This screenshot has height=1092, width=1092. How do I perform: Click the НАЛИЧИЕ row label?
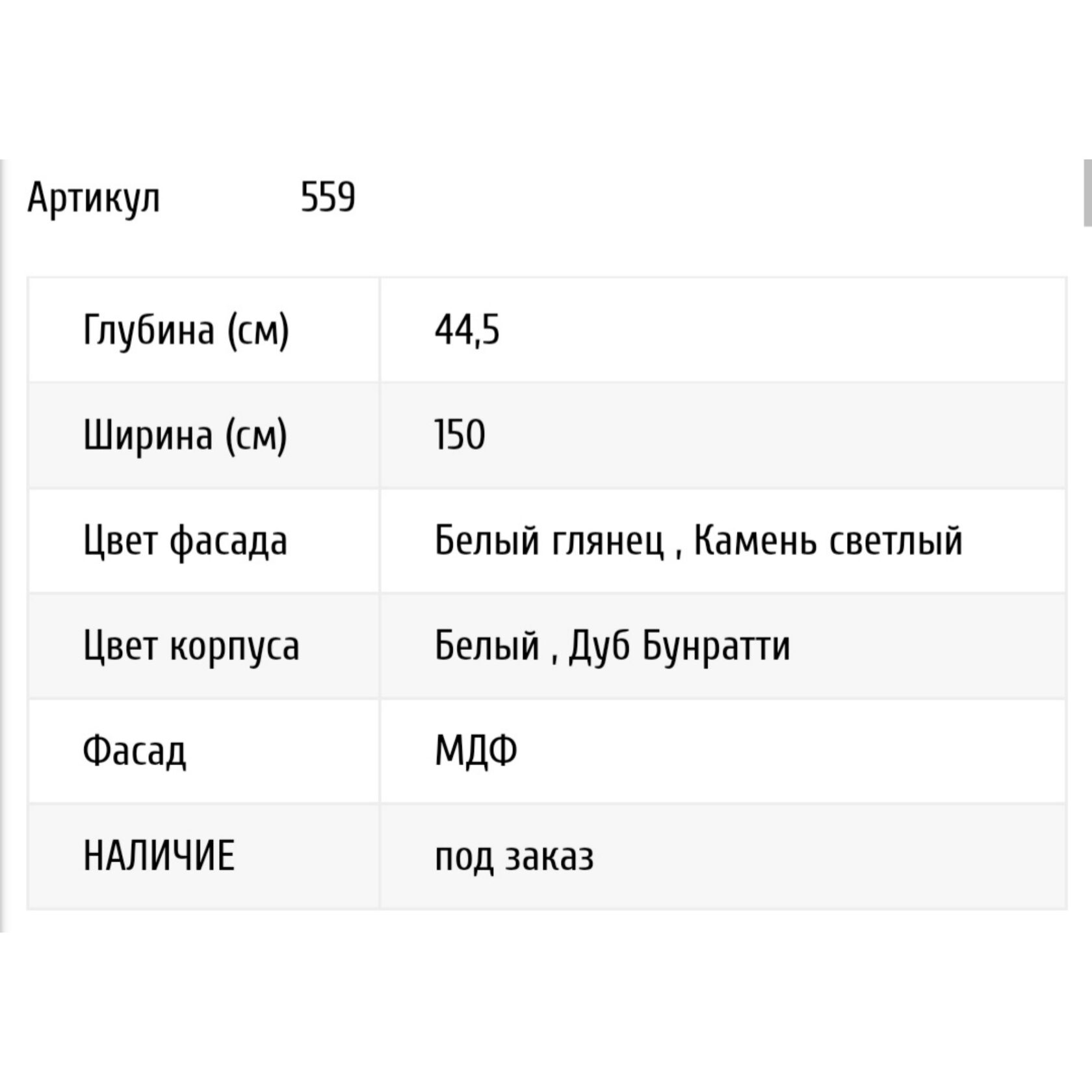point(159,856)
